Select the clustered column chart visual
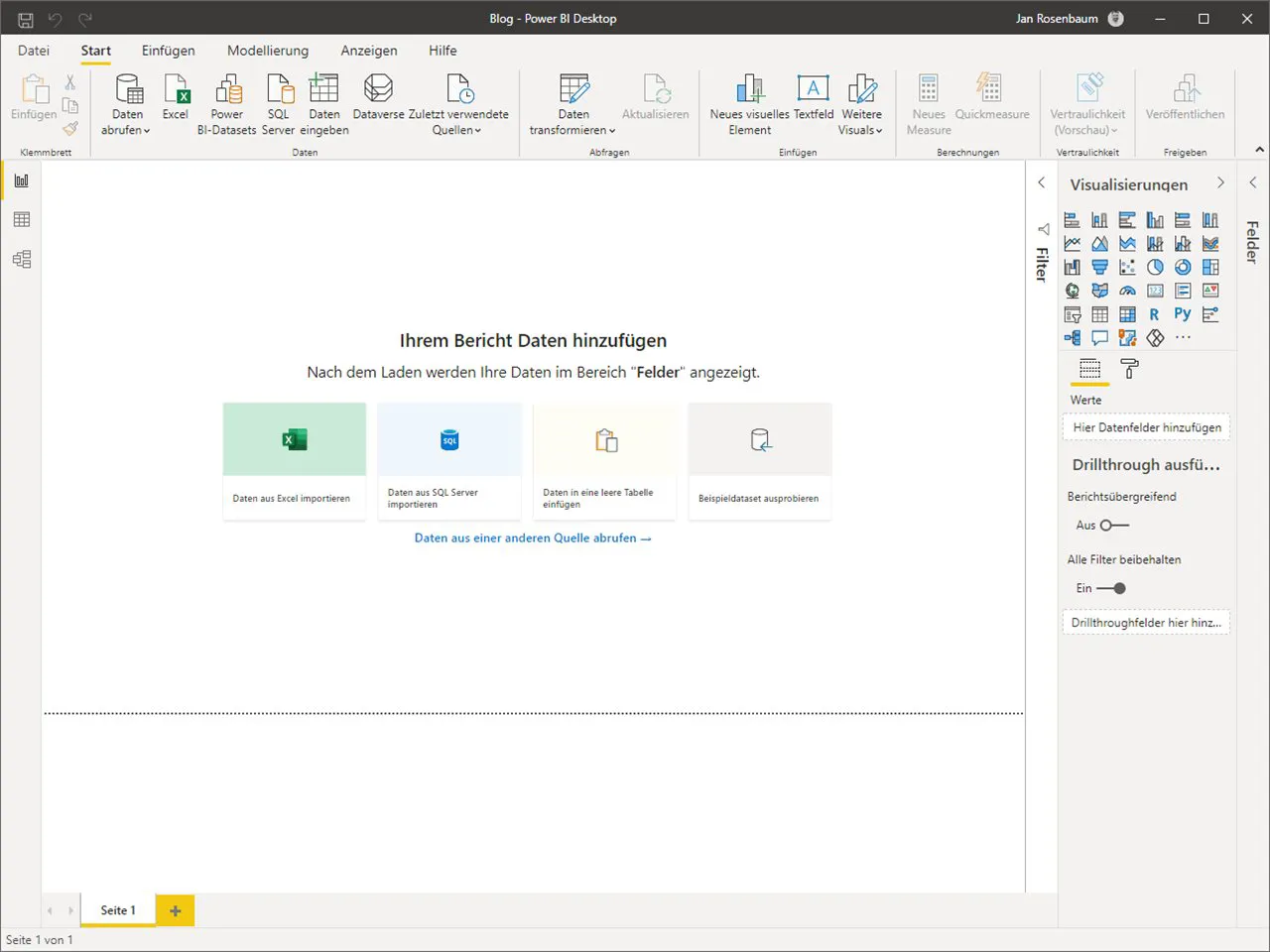The image size is (1270, 952). [x=1155, y=220]
